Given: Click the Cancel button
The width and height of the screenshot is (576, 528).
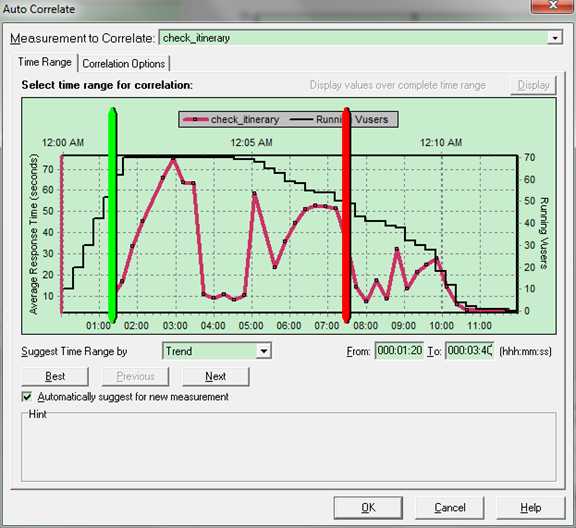Looking at the screenshot, I should click(x=450, y=508).
